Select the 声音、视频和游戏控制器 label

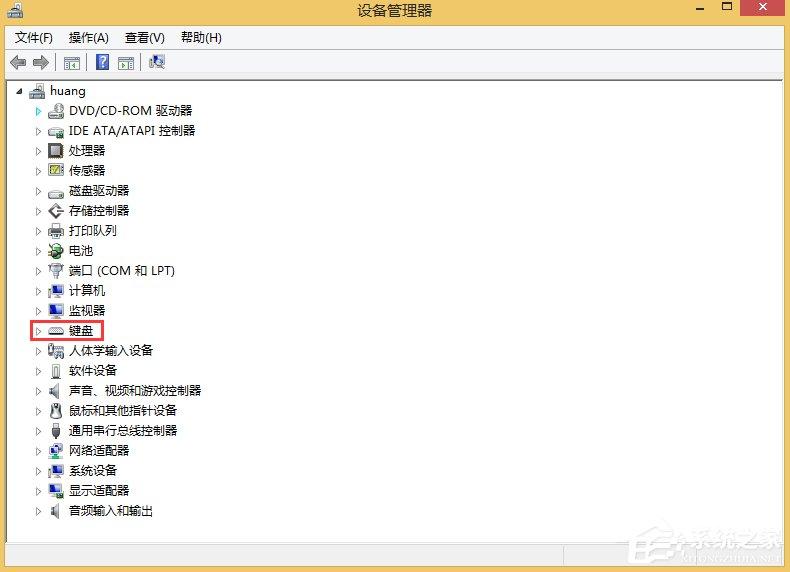point(135,391)
